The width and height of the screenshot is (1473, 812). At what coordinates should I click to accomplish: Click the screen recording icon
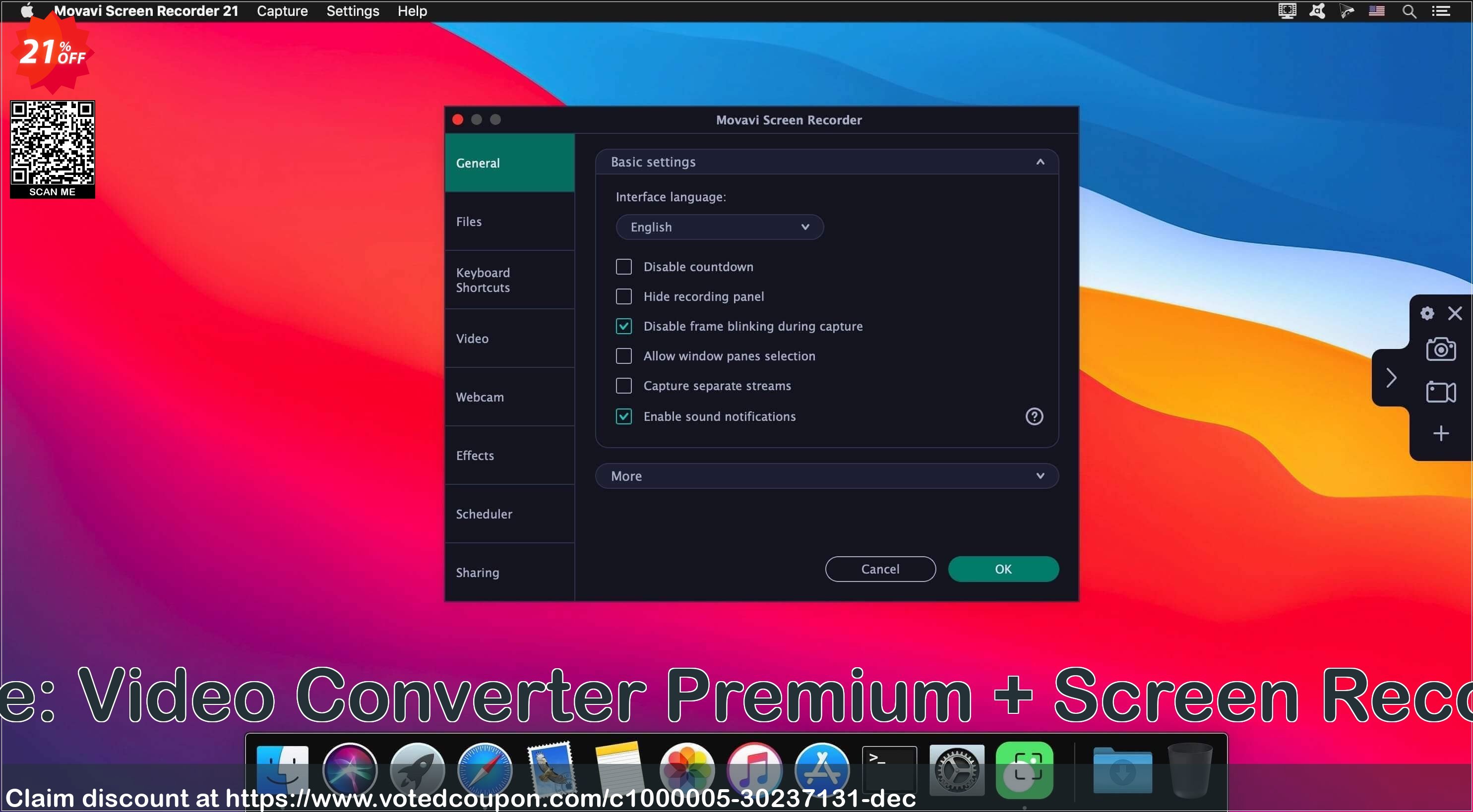click(x=1441, y=391)
